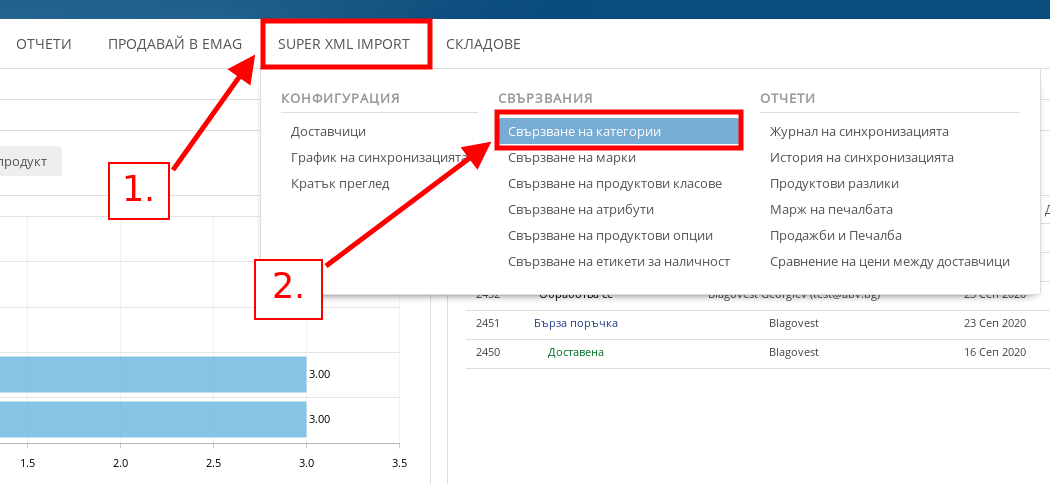Viewport: 1050px width, 484px height.
Task: Open the СКЛАДОВЕ menu
Action: point(483,44)
